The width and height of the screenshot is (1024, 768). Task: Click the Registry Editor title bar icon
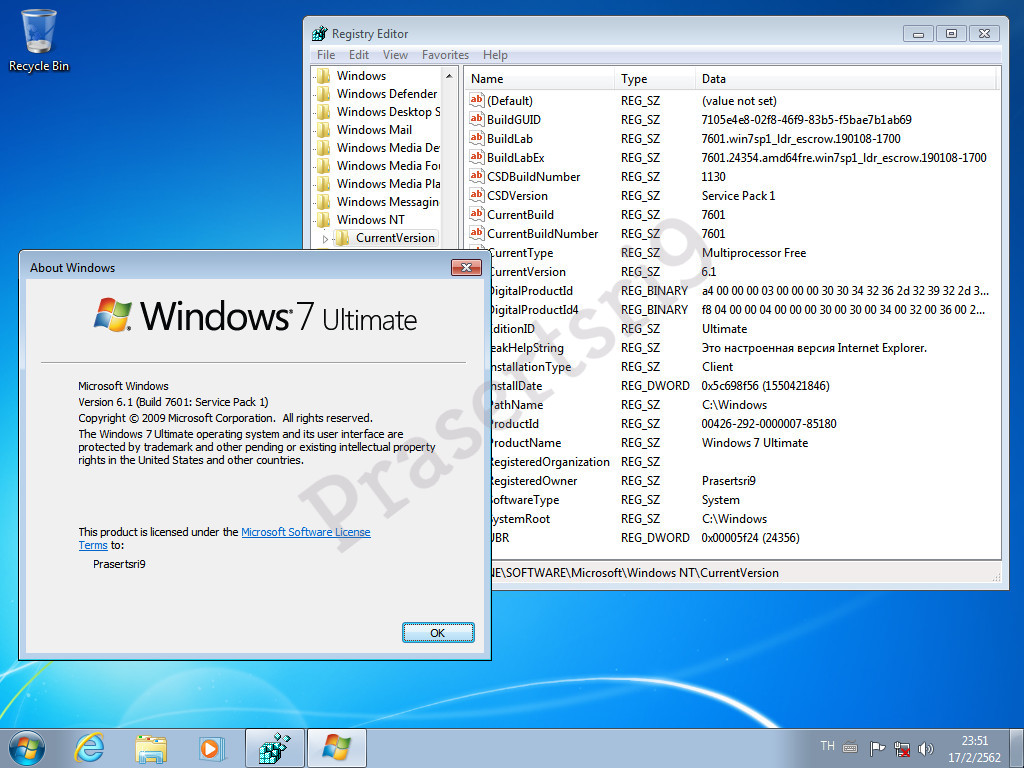pyautogui.click(x=319, y=33)
